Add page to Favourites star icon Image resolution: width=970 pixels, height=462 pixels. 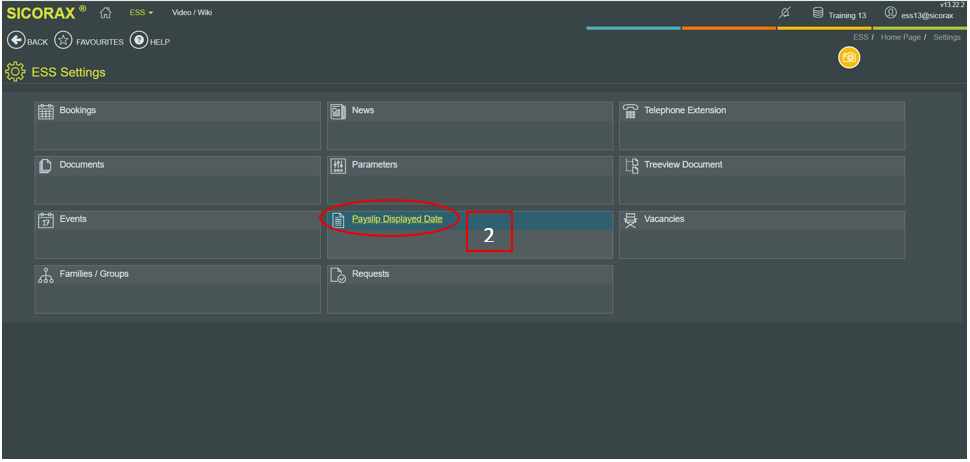coord(64,41)
